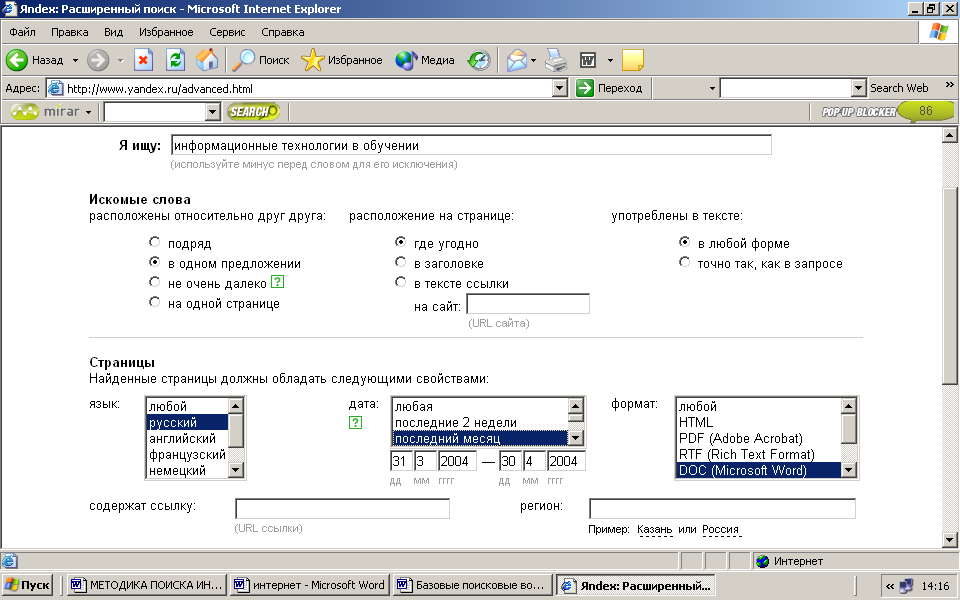Click the green Переход go arrow
The width and height of the screenshot is (960, 600).
pyautogui.click(x=585, y=88)
